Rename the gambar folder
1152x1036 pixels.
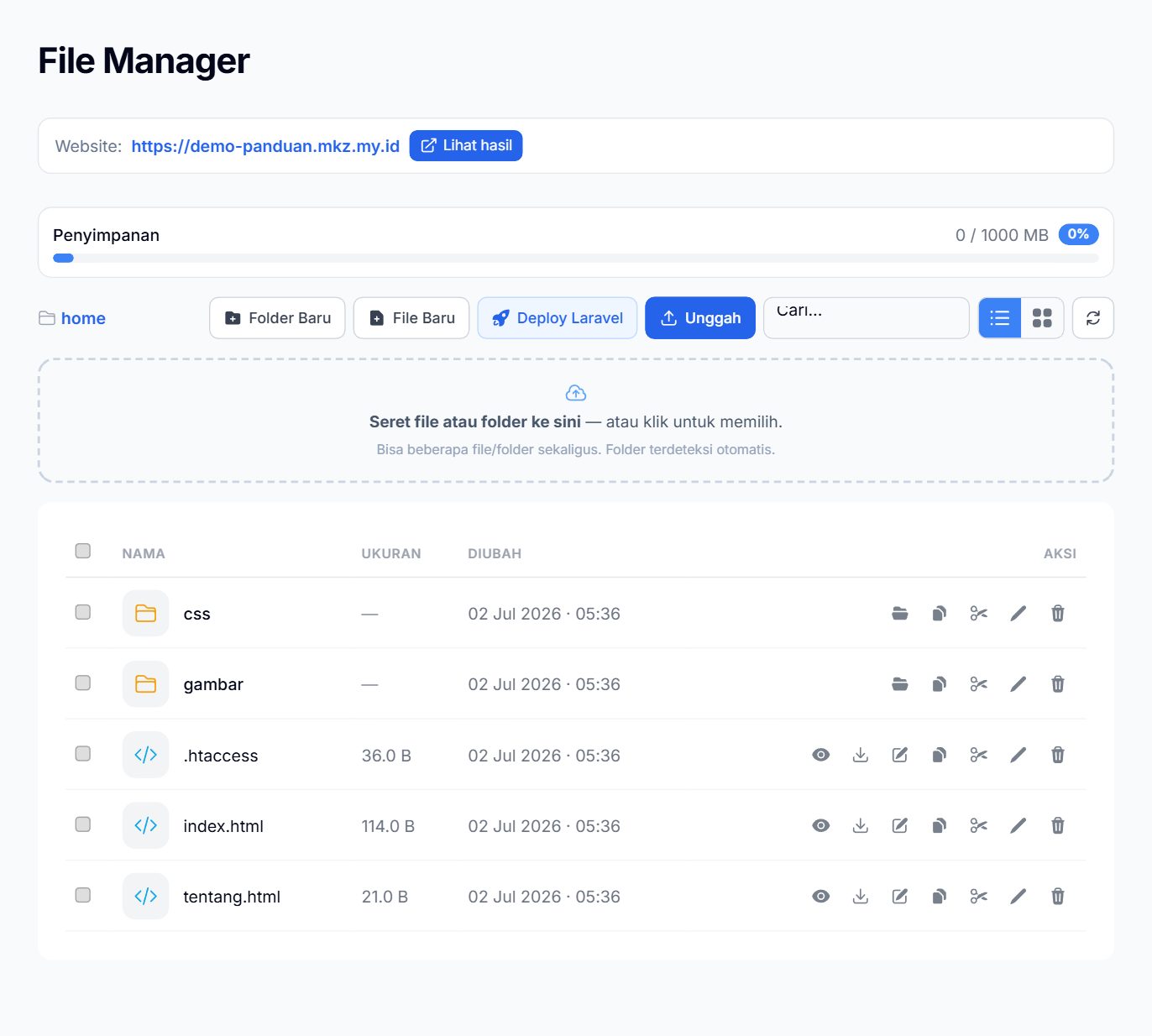tap(1018, 684)
